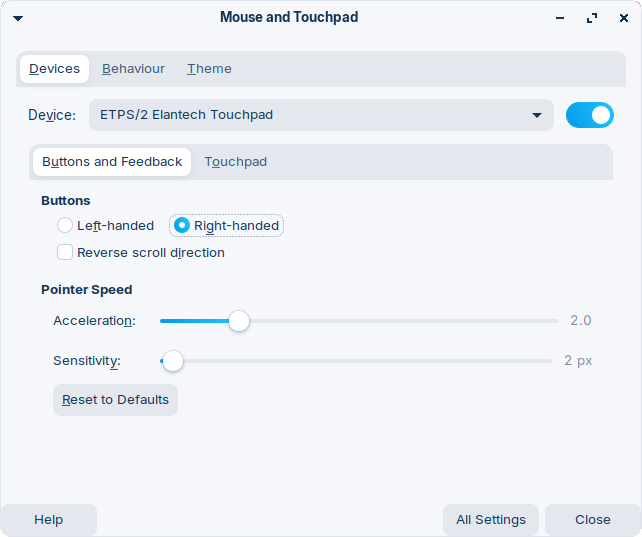Image resolution: width=642 pixels, height=537 pixels.
Task: Click the Acceleration slider handle
Action: [x=239, y=321]
